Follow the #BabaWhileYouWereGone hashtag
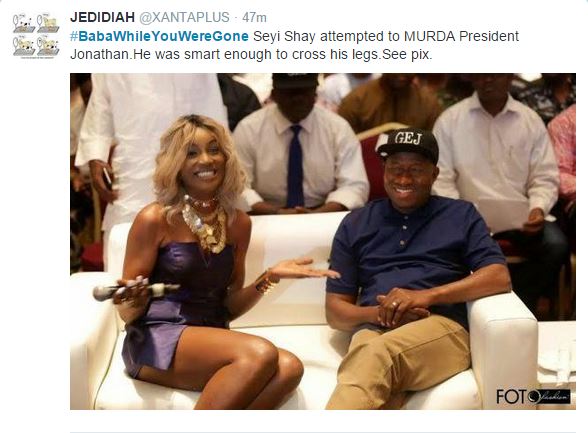 point(159,36)
